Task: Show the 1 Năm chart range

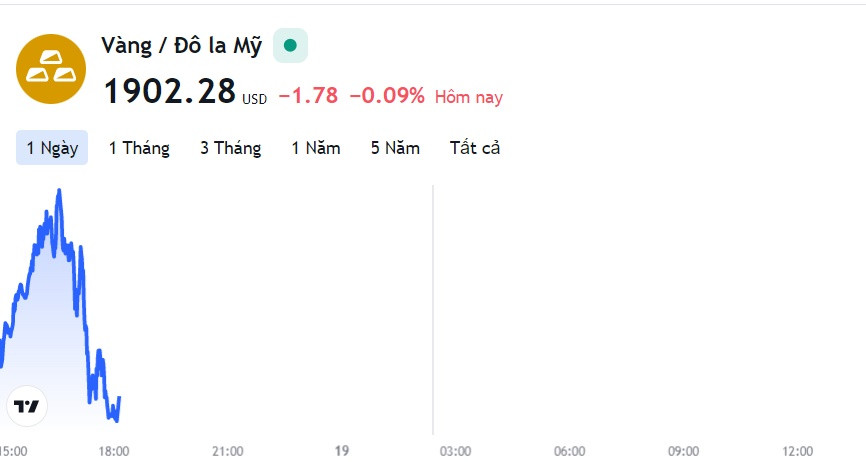Action: 316,147
